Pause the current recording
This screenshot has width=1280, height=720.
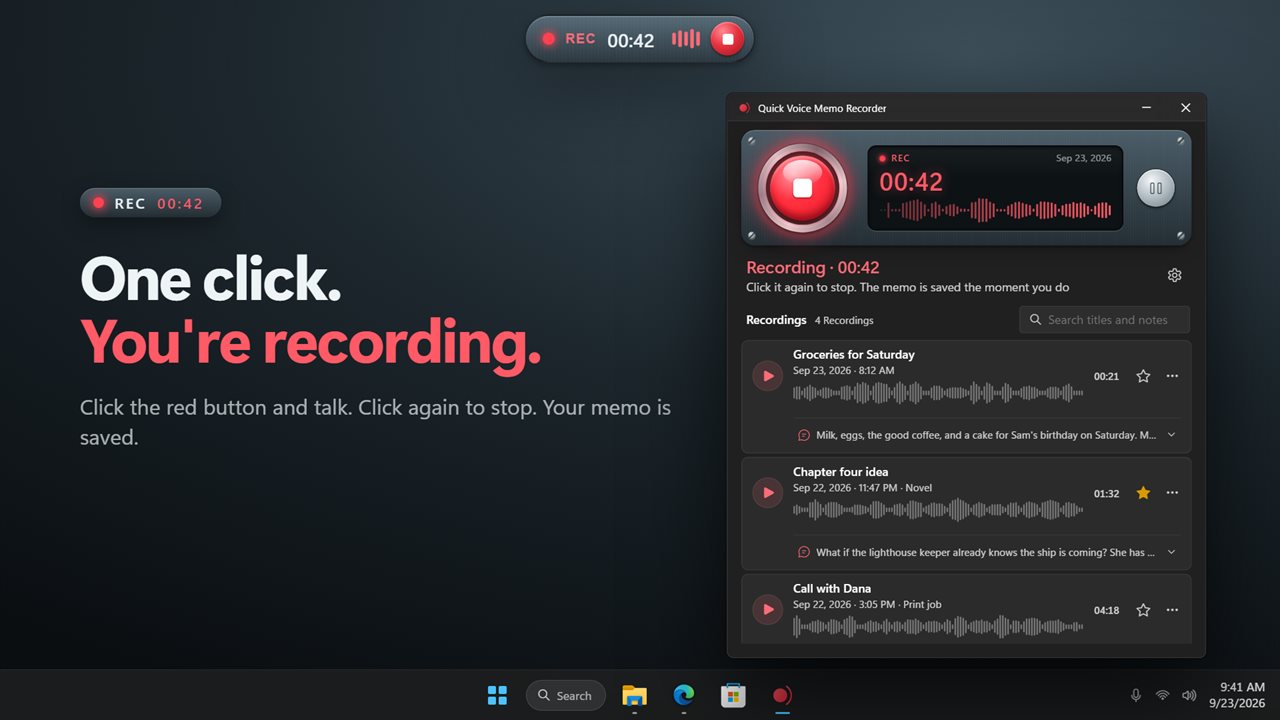1155,188
